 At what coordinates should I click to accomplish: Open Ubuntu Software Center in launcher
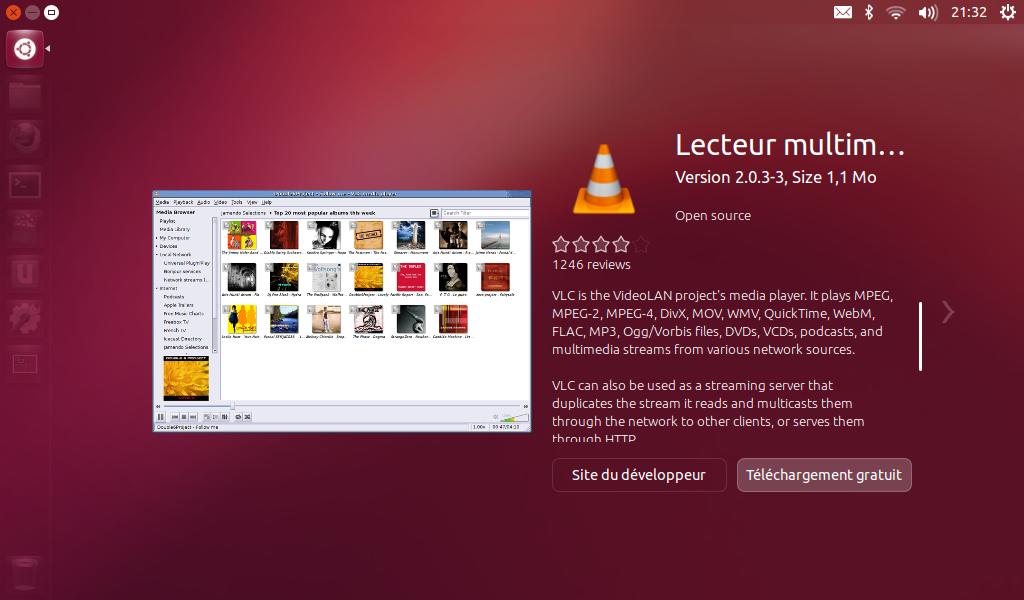point(25,229)
